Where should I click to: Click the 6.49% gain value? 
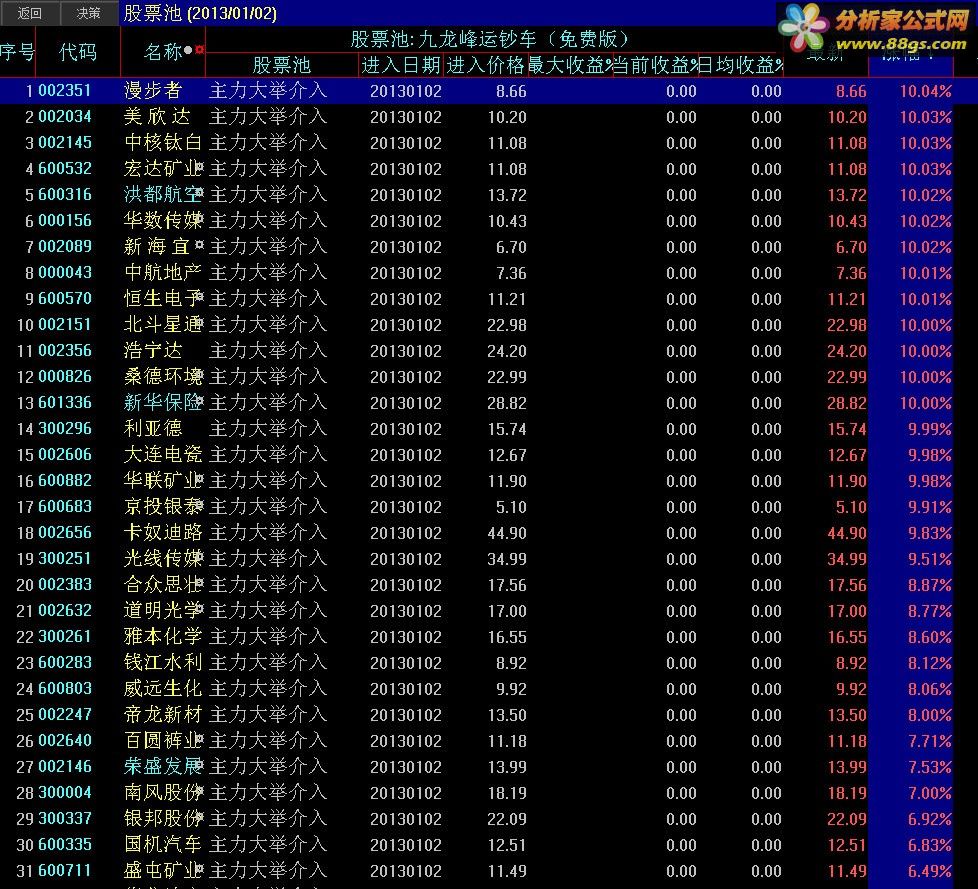(x=930, y=871)
